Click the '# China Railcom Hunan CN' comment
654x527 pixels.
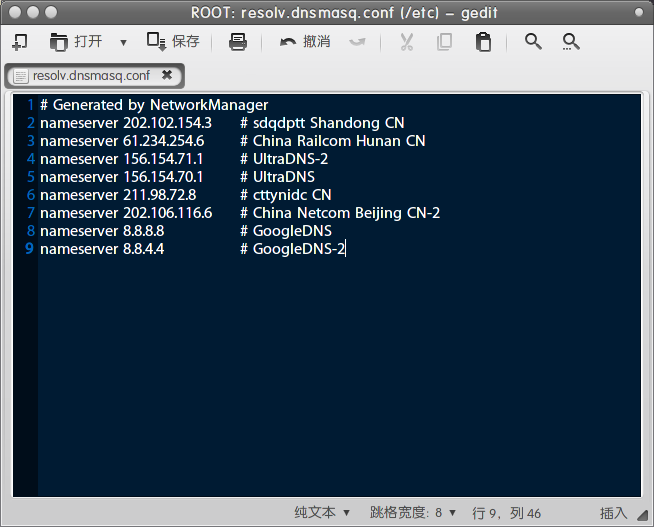[x=332, y=141]
